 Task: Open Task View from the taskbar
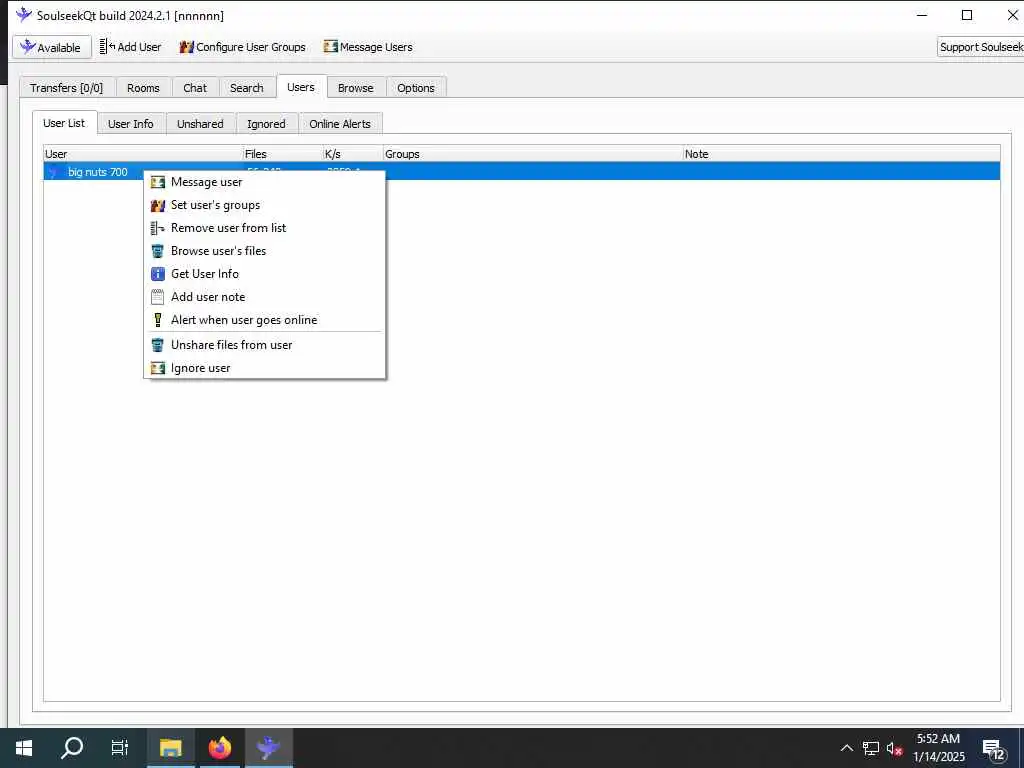pyautogui.click(x=120, y=748)
